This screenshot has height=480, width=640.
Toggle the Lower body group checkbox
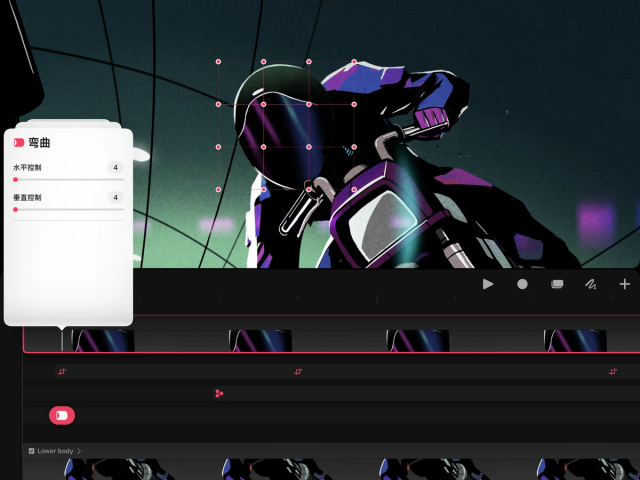point(31,451)
